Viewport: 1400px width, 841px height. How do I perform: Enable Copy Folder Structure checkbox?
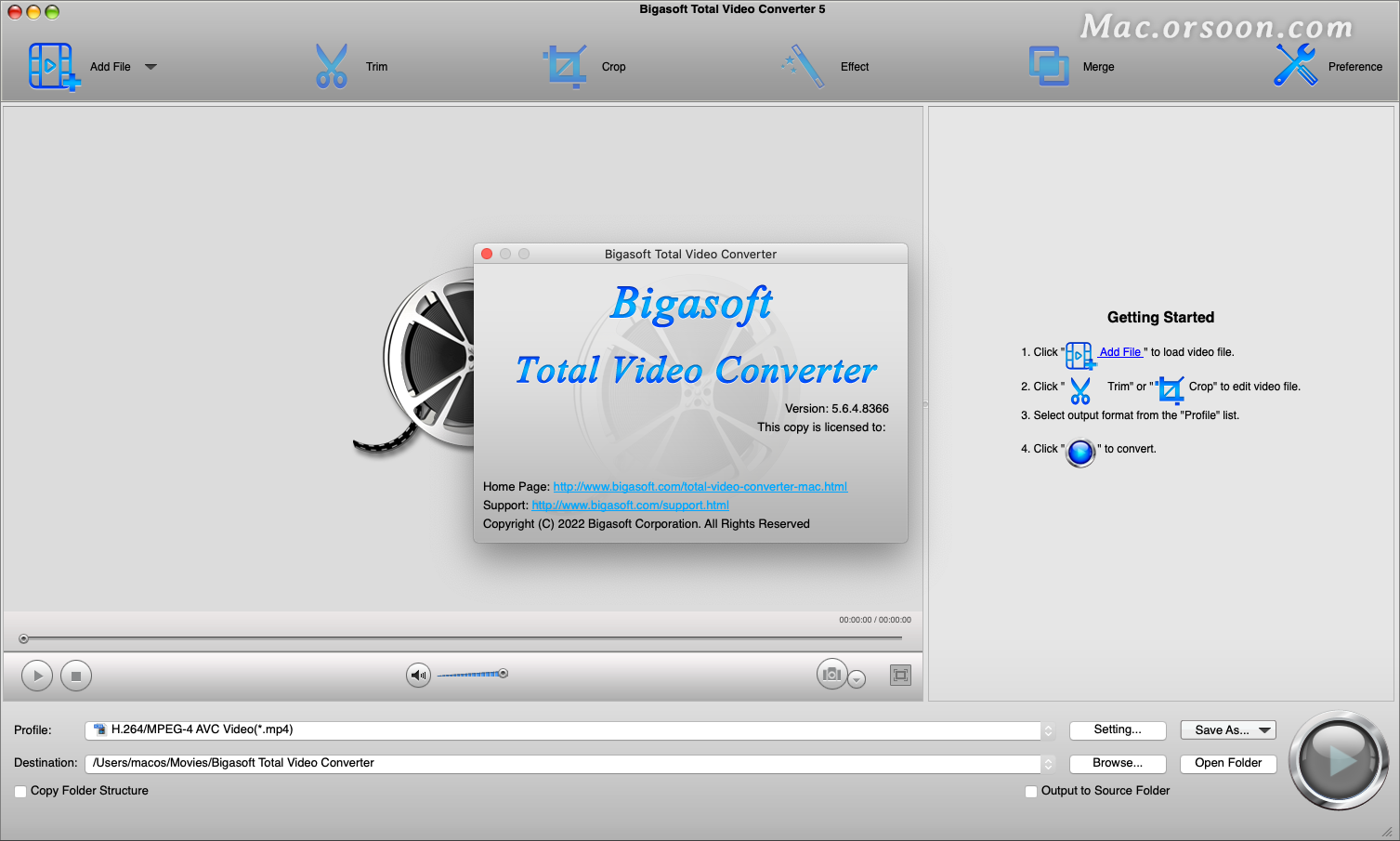[20, 792]
